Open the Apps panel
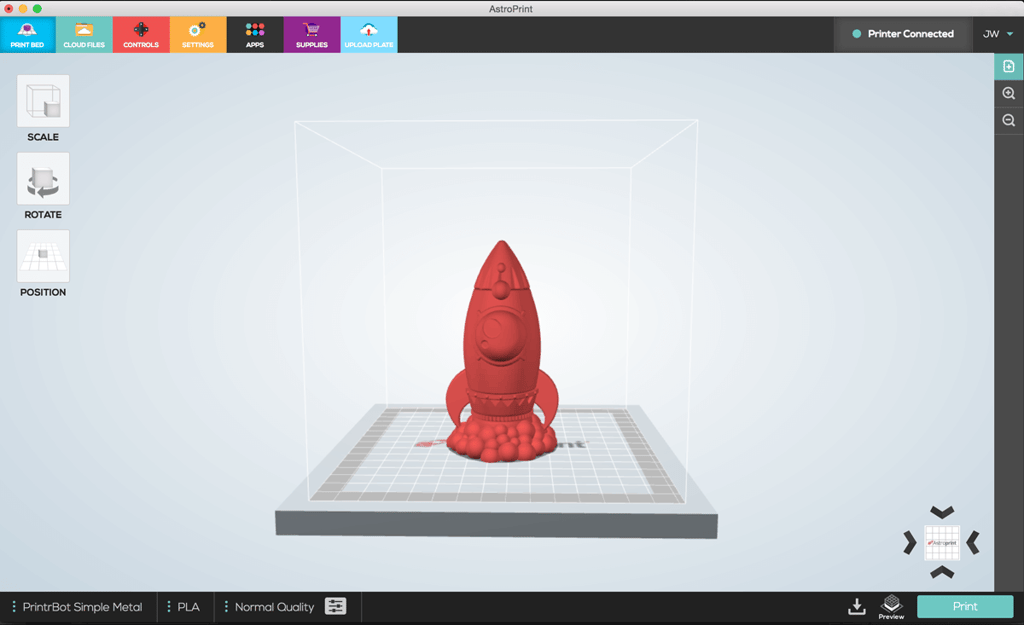The height and width of the screenshot is (625, 1024). pos(255,33)
